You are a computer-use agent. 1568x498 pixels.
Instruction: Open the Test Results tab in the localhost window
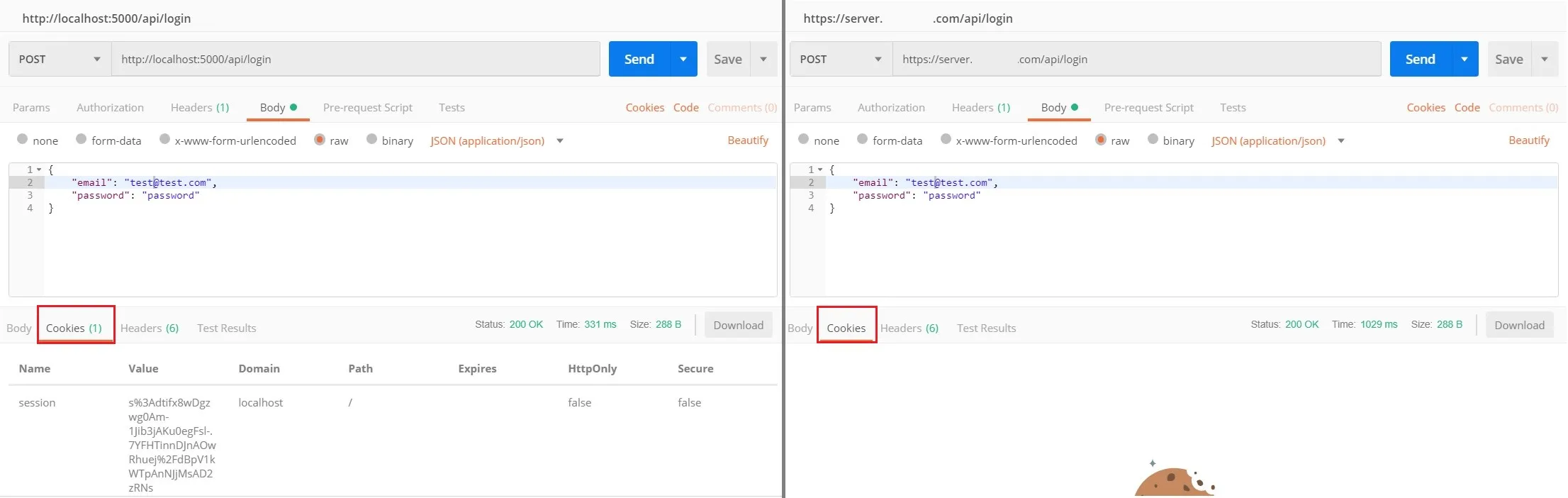pyautogui.click(x=226, y=328)
